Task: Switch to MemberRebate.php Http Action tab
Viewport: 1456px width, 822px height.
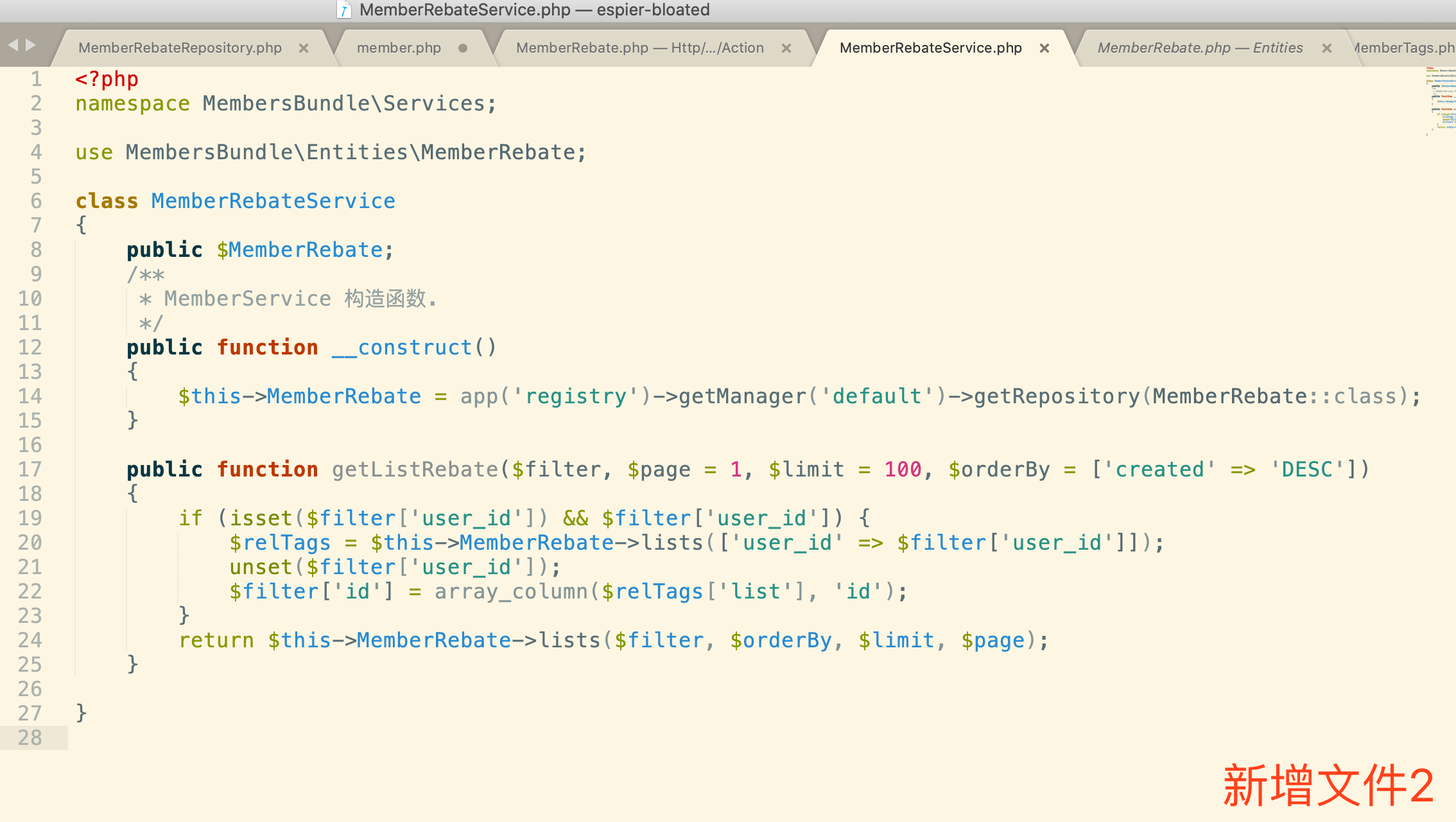Action: point(639,48)
